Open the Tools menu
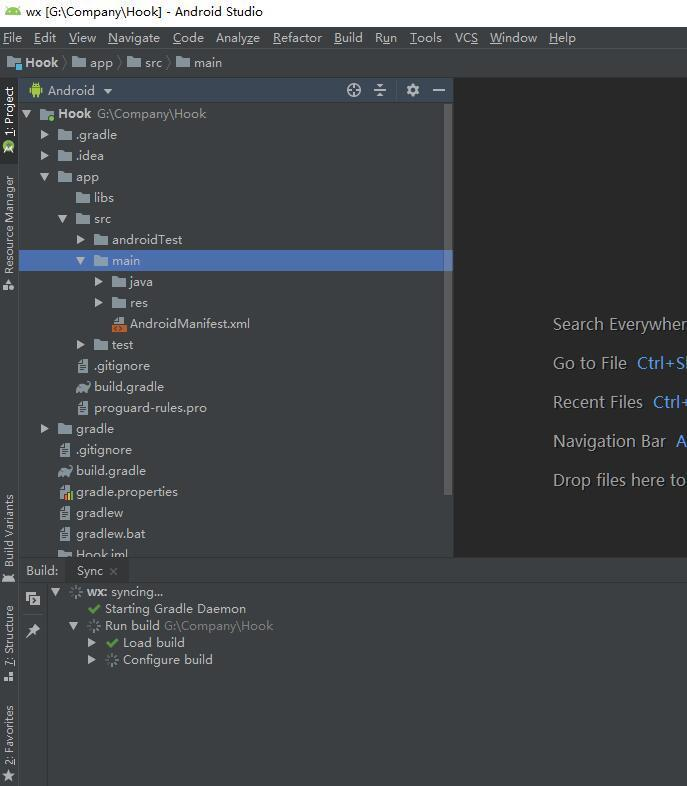The image size is (687, 786). click(425, 38)
